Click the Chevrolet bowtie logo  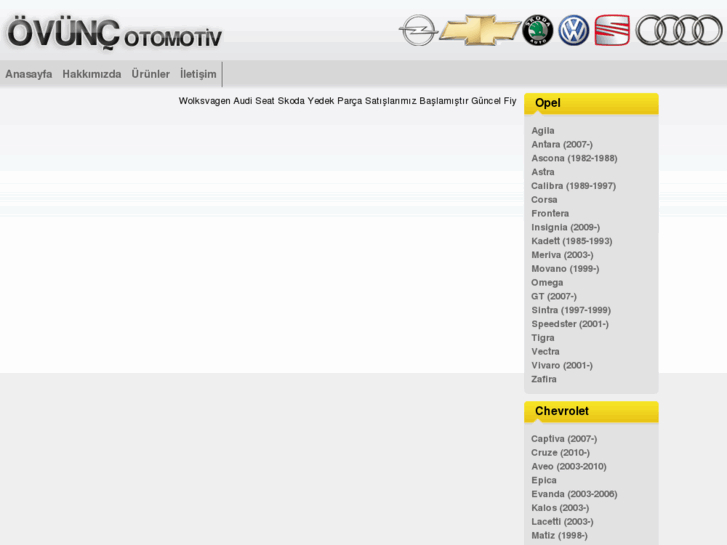(x=480, y=31)
